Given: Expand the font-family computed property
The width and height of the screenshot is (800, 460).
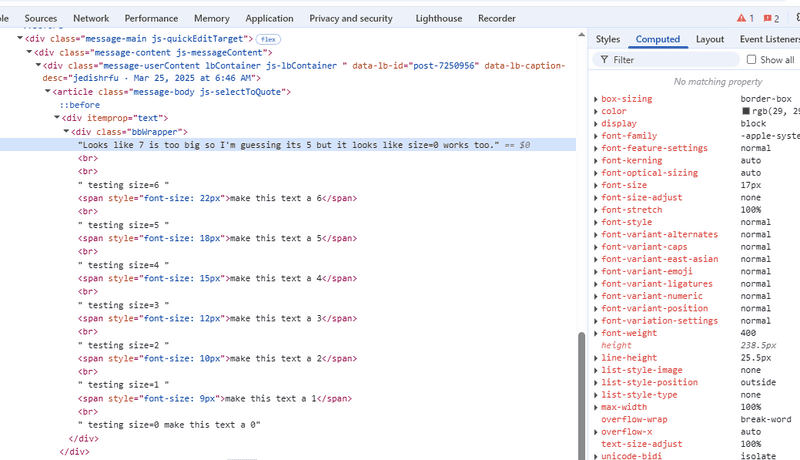Looking at the screenshot, I should (595, 136).
